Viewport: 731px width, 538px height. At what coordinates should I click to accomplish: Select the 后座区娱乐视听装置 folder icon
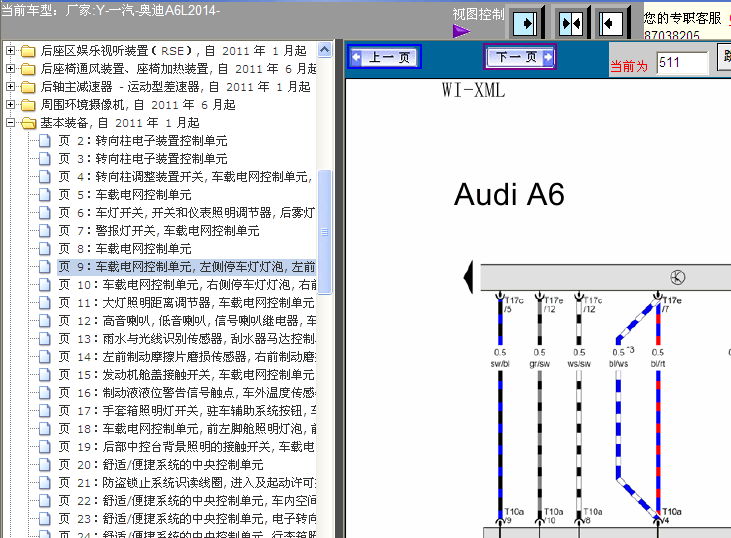point(28,51)
